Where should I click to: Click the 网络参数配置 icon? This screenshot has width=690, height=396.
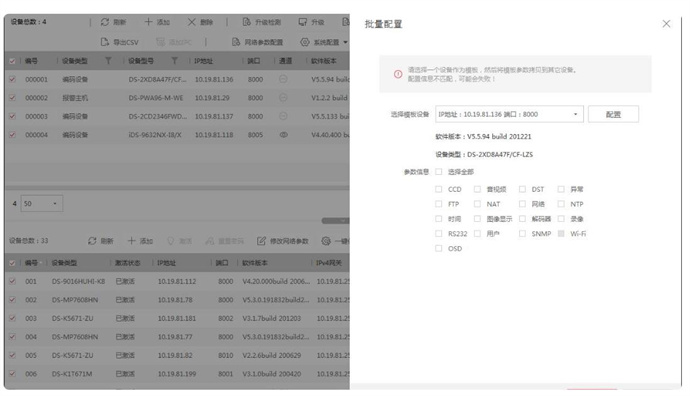[x=236, y=42]
